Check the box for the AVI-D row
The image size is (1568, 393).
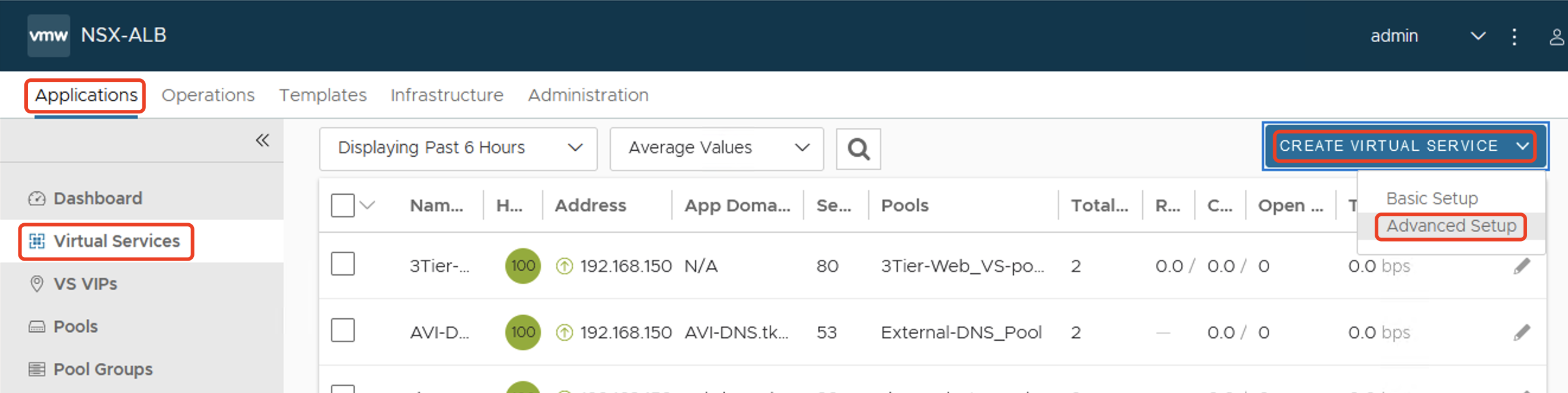point(343,330)
